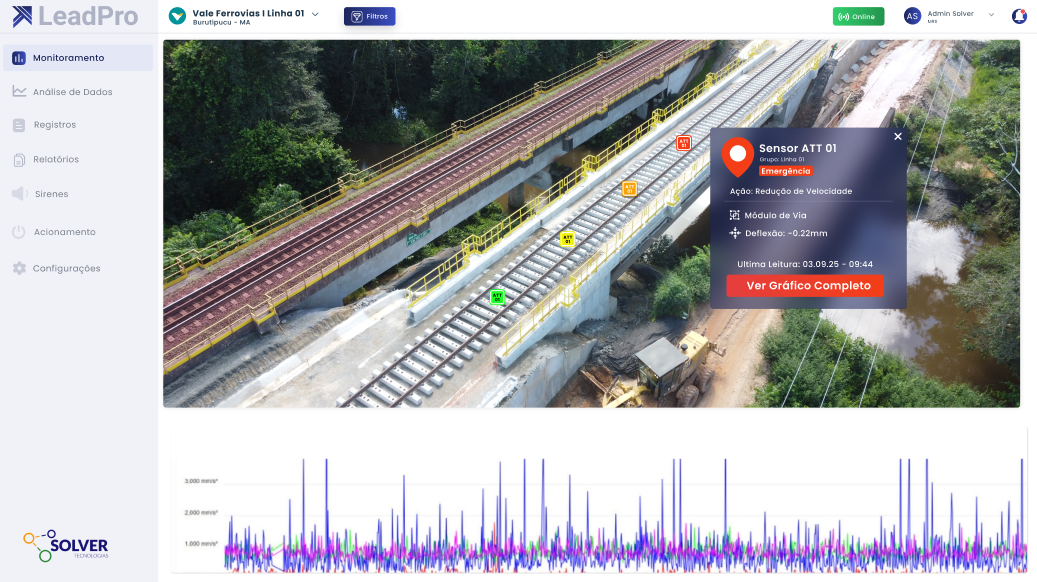Select the orange ATT sensor marker
The image size is (1037, 582).
(x=629, y=188)
